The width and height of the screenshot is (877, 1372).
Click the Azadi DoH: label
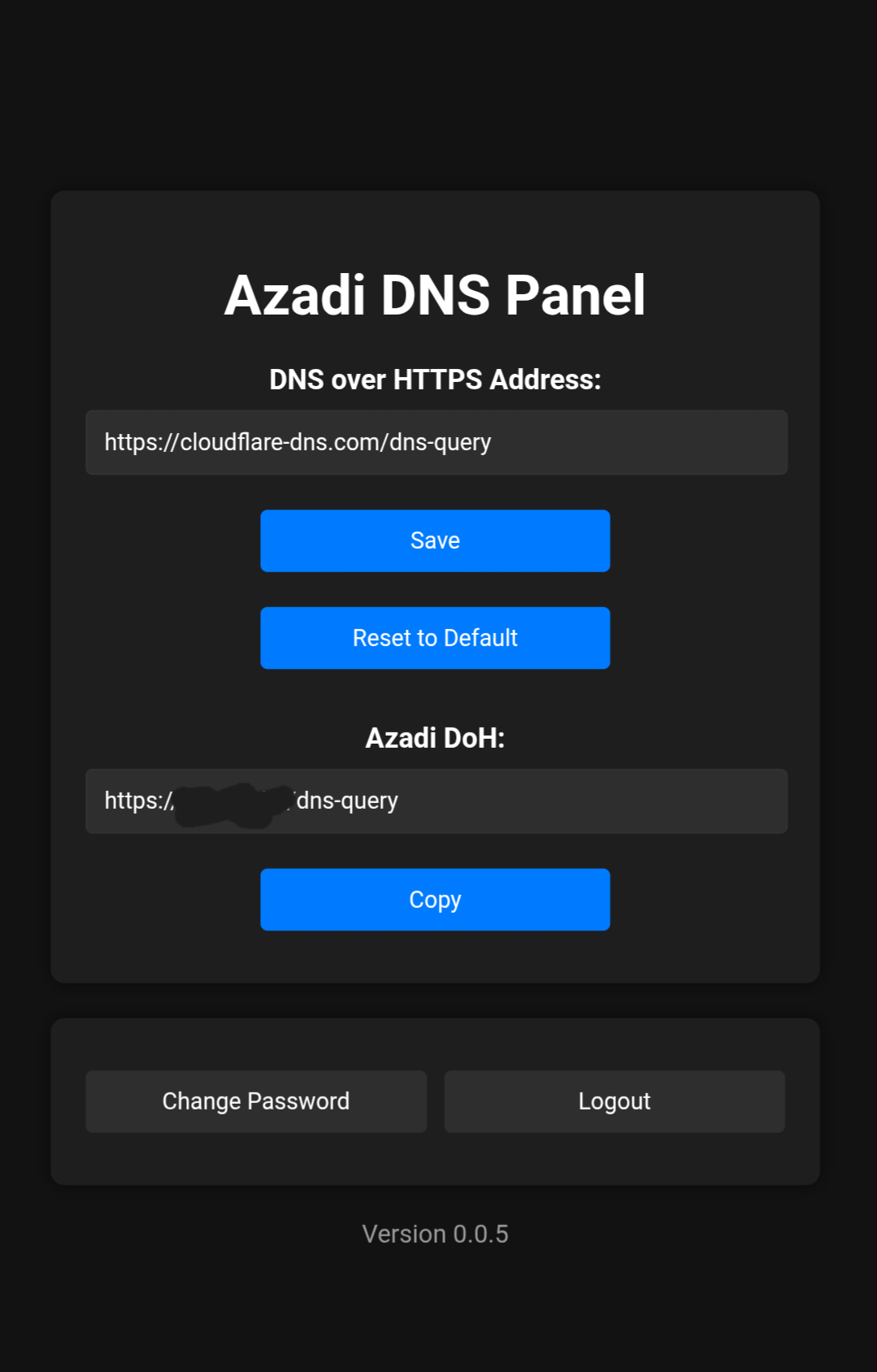coord(435,738)
